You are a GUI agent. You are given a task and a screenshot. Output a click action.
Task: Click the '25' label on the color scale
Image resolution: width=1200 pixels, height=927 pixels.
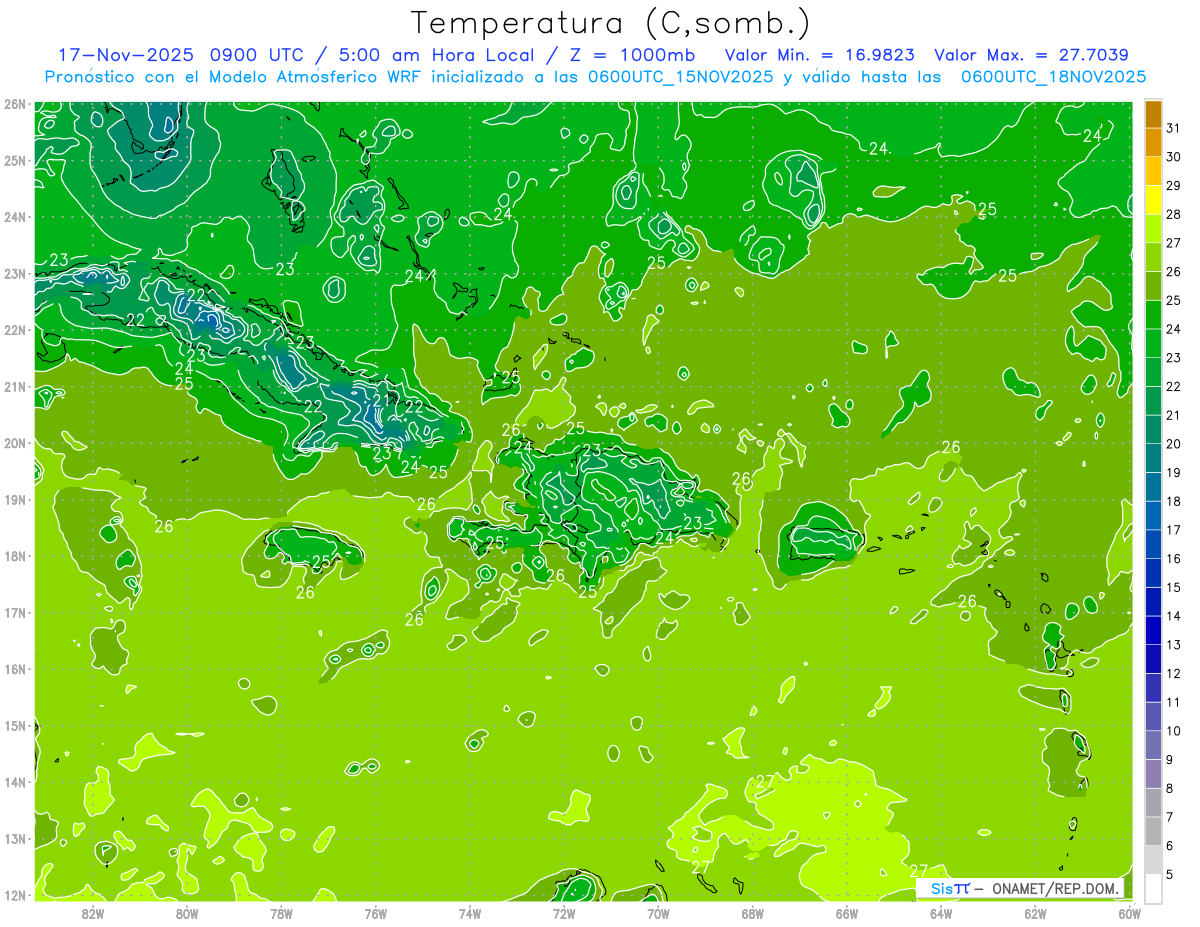1173,301
